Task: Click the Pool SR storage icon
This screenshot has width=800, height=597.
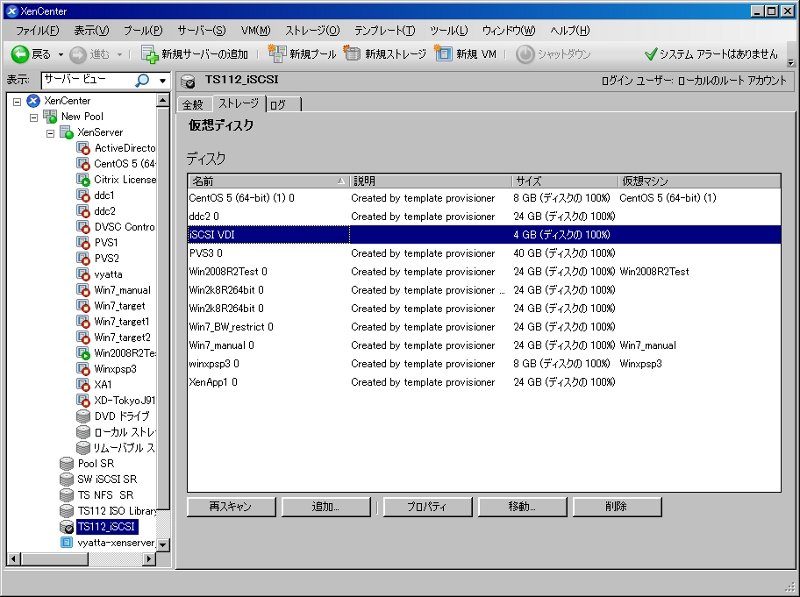Action: tap(67, 463)
